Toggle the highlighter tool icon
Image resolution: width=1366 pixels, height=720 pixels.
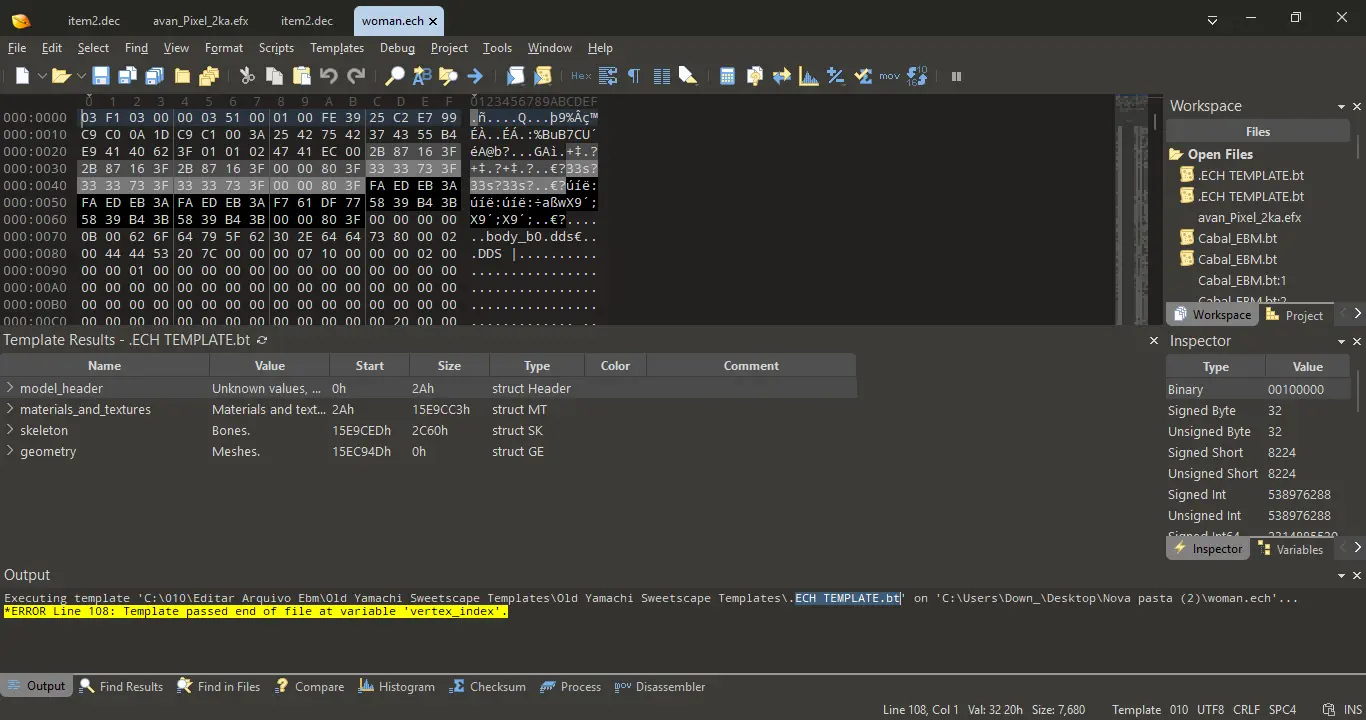[688, 76]
